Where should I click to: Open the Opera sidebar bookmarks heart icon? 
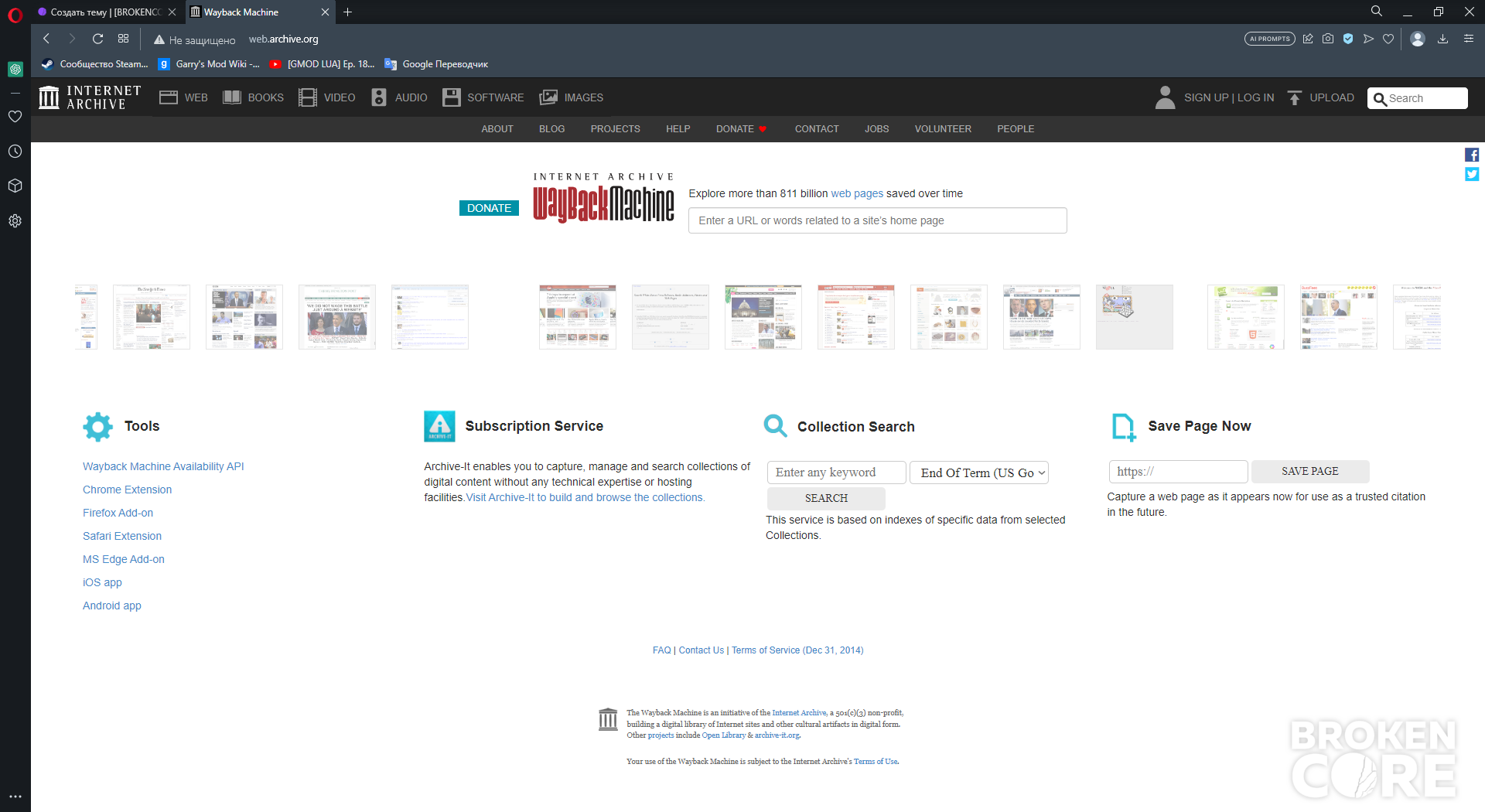pyautogui.click(x=15, y=117)
